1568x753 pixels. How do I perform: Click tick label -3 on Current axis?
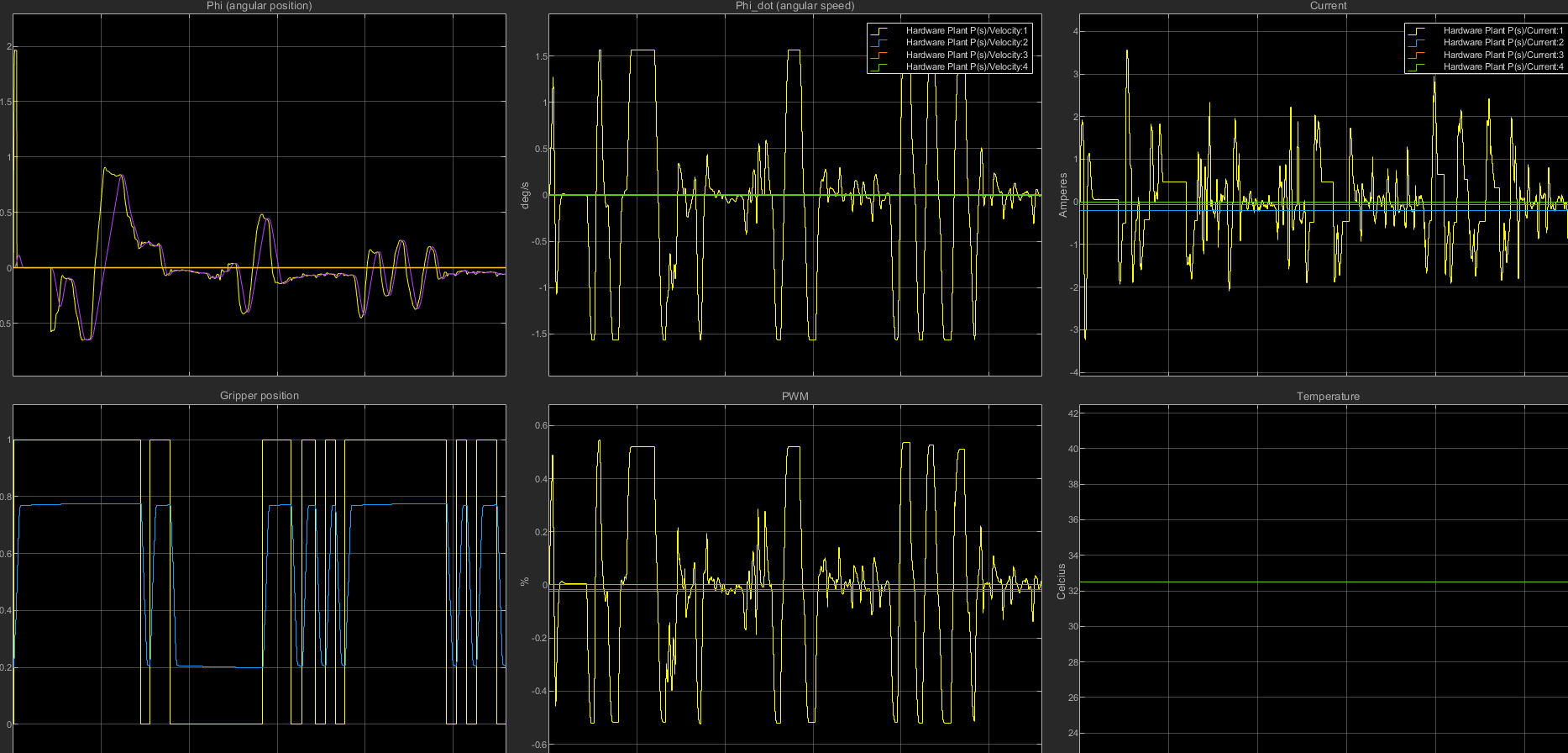pyautogui.click(x=1074, y=330)
